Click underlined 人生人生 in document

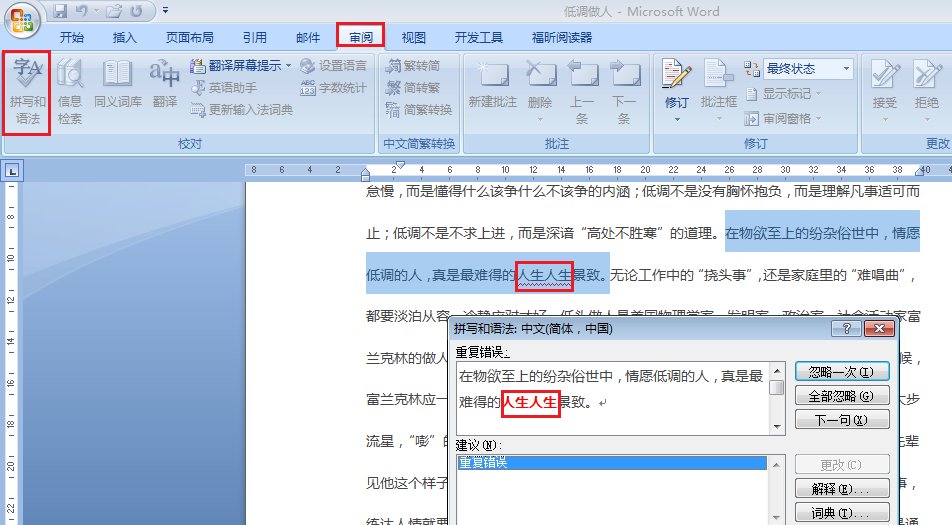coord(544,276)
